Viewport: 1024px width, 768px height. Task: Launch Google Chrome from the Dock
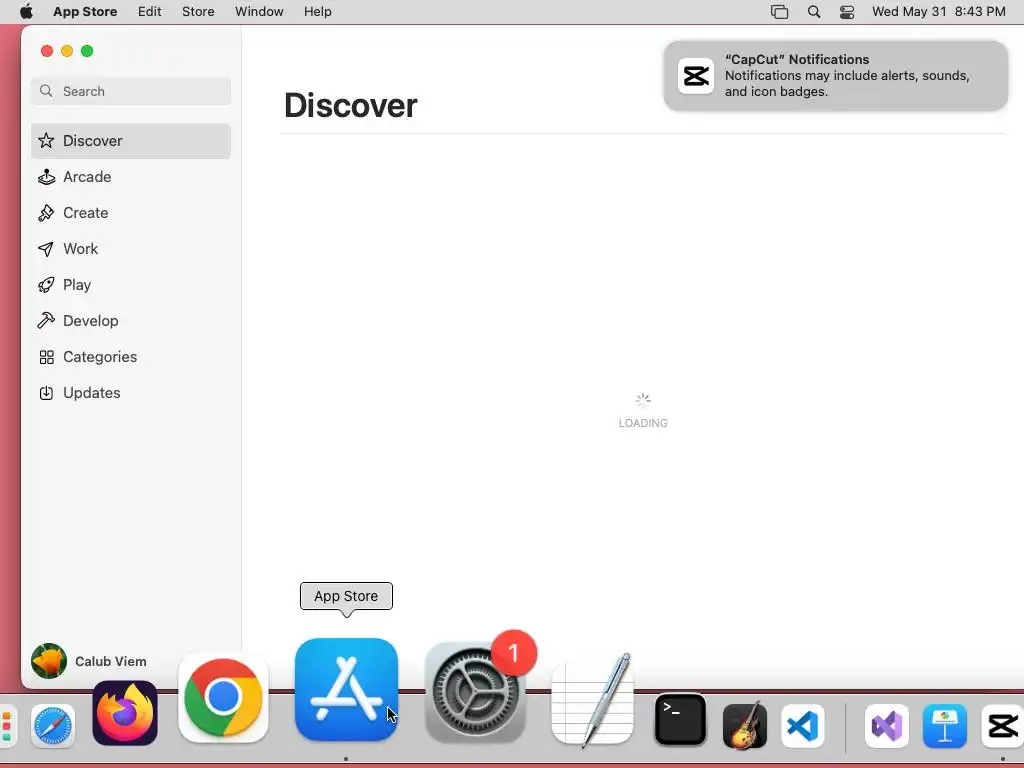223,699
